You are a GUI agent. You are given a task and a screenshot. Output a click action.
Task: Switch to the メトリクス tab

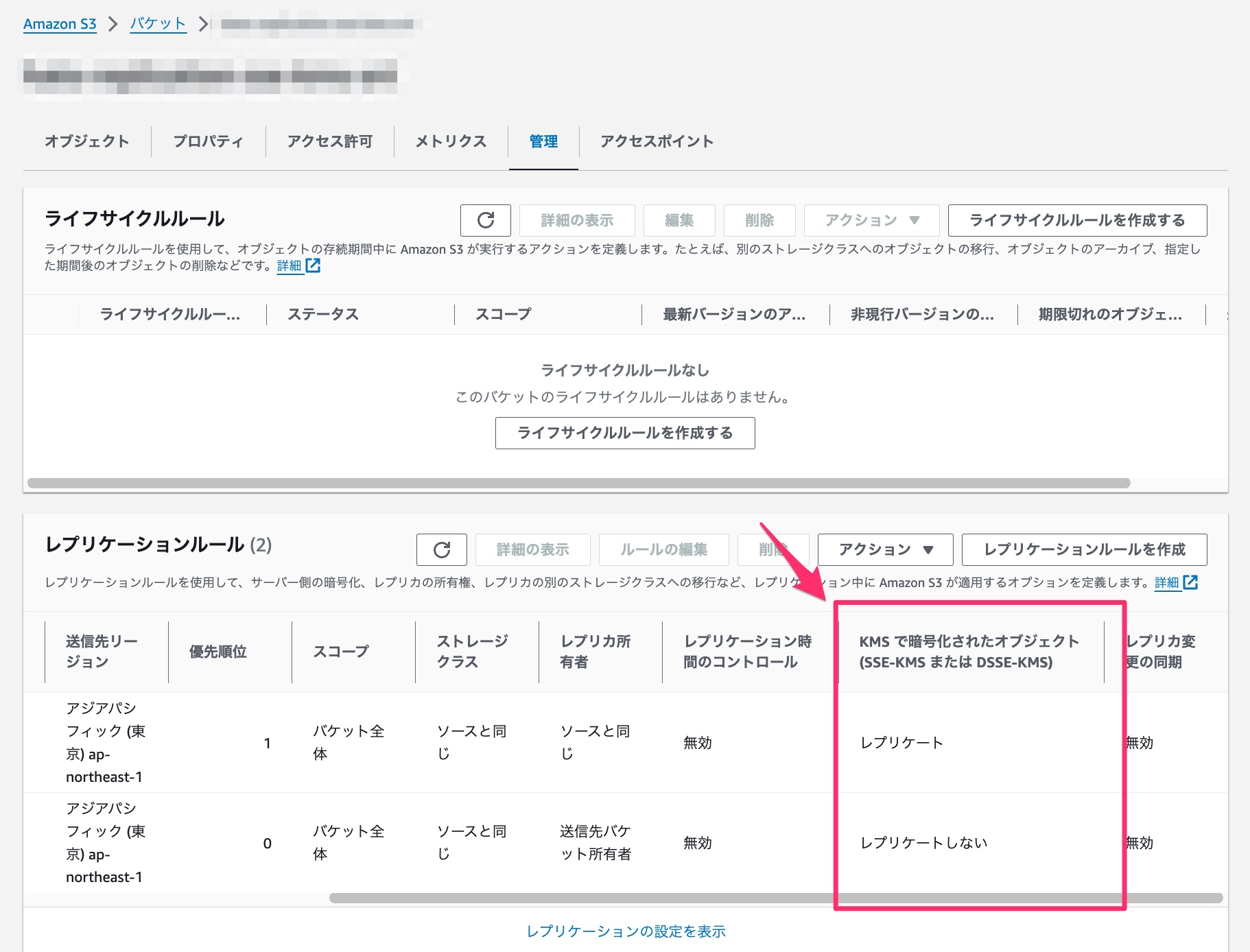pos(451,141)
